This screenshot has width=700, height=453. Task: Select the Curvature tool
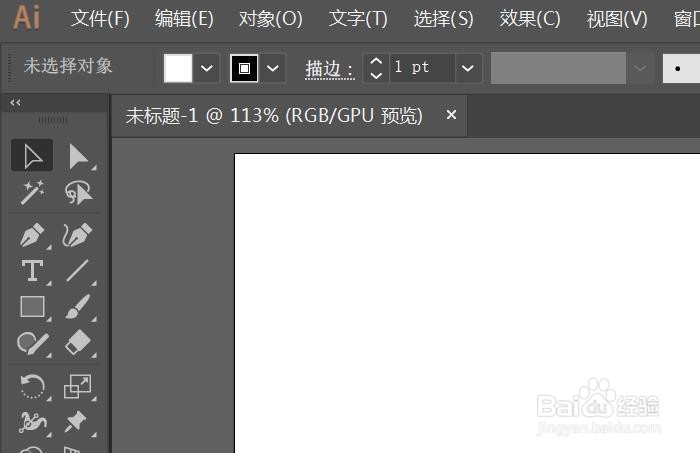point(79,234)
